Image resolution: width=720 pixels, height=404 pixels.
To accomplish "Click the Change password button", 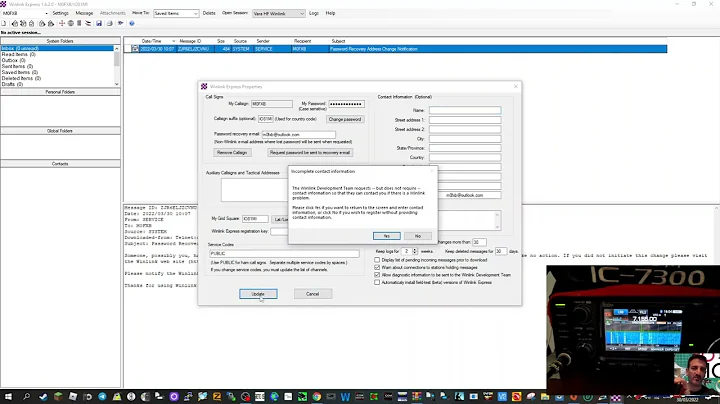I will pyautogui.click(x=345, y=119).
